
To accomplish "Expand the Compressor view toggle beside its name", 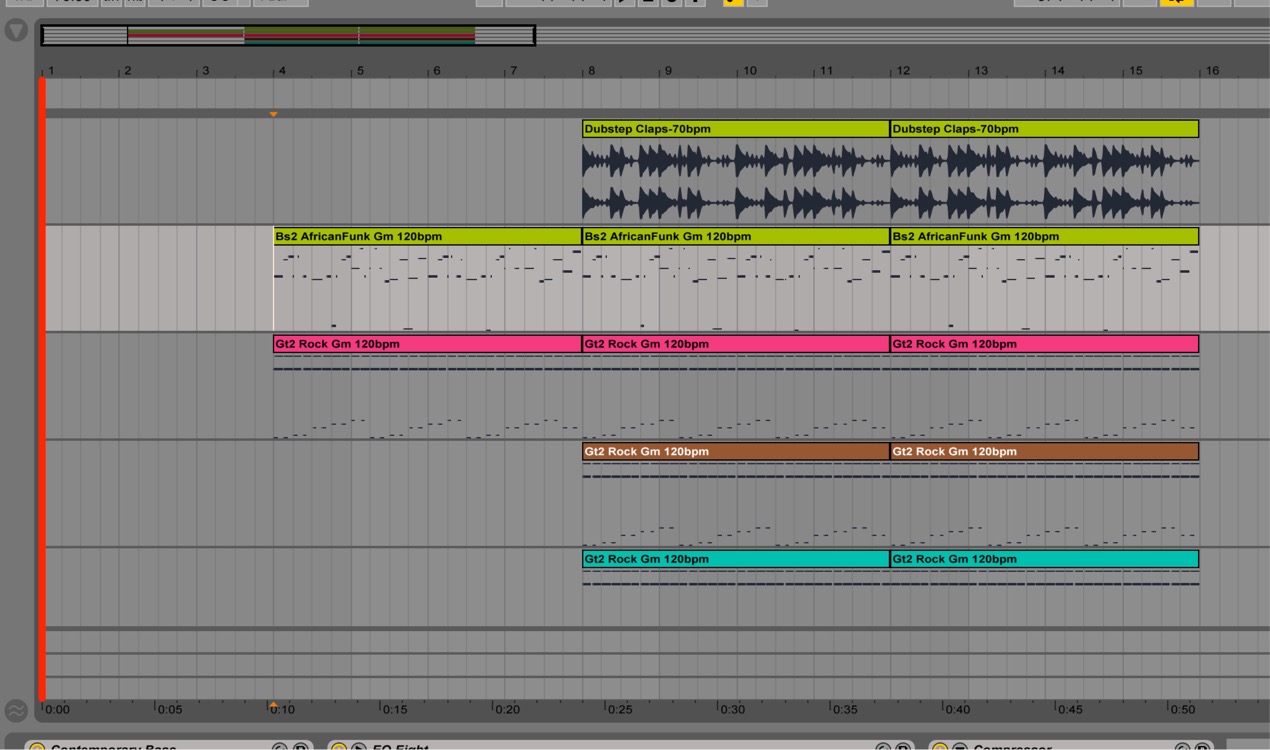I will coord(960,746).
